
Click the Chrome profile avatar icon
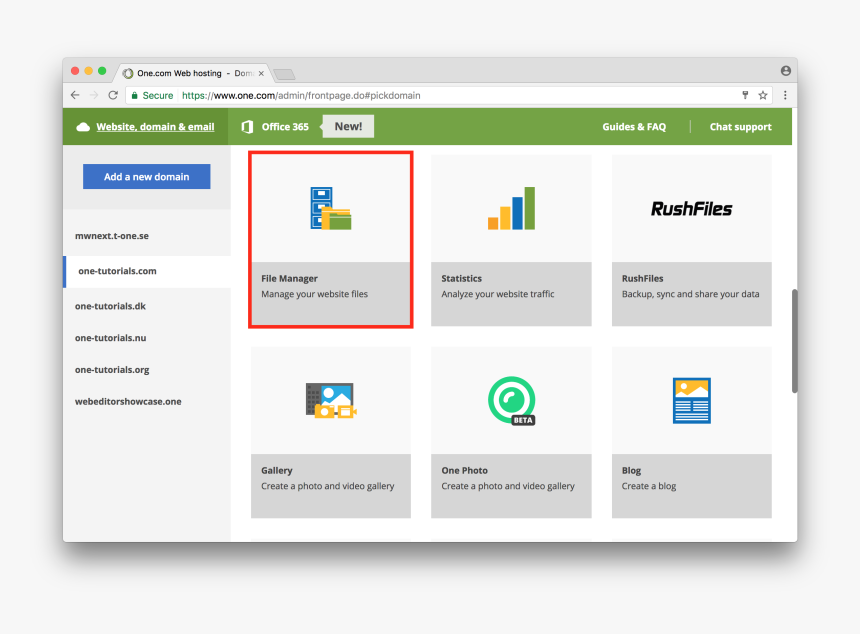pos(785,71)
